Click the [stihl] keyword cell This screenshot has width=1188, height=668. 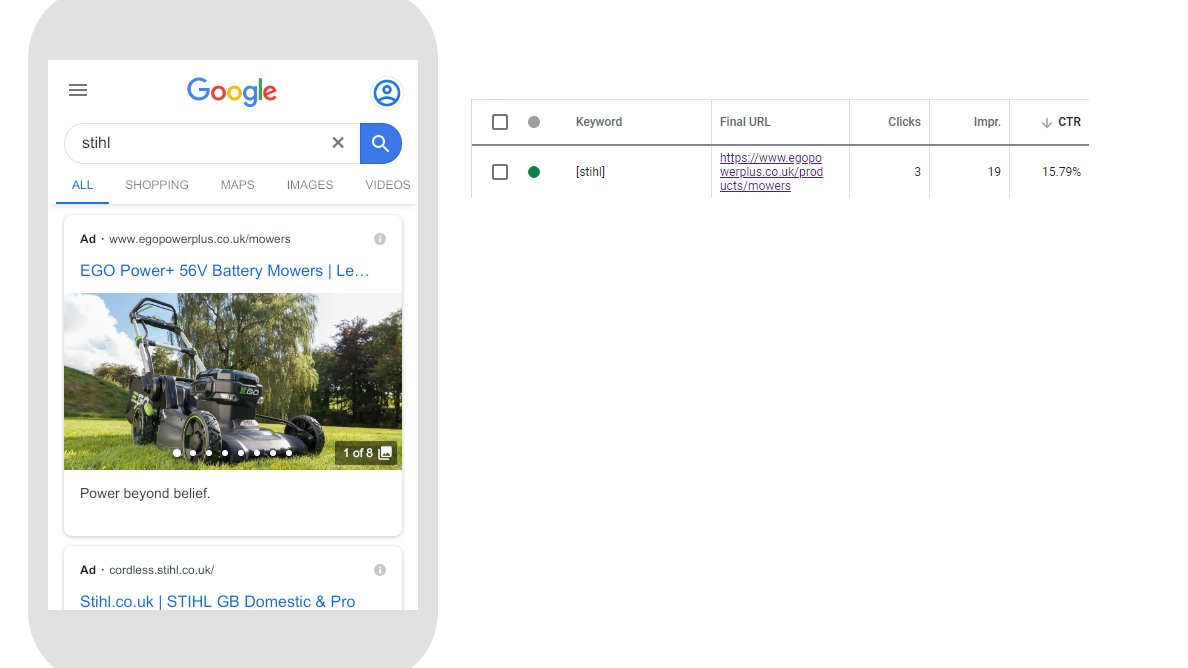[590, 172]
